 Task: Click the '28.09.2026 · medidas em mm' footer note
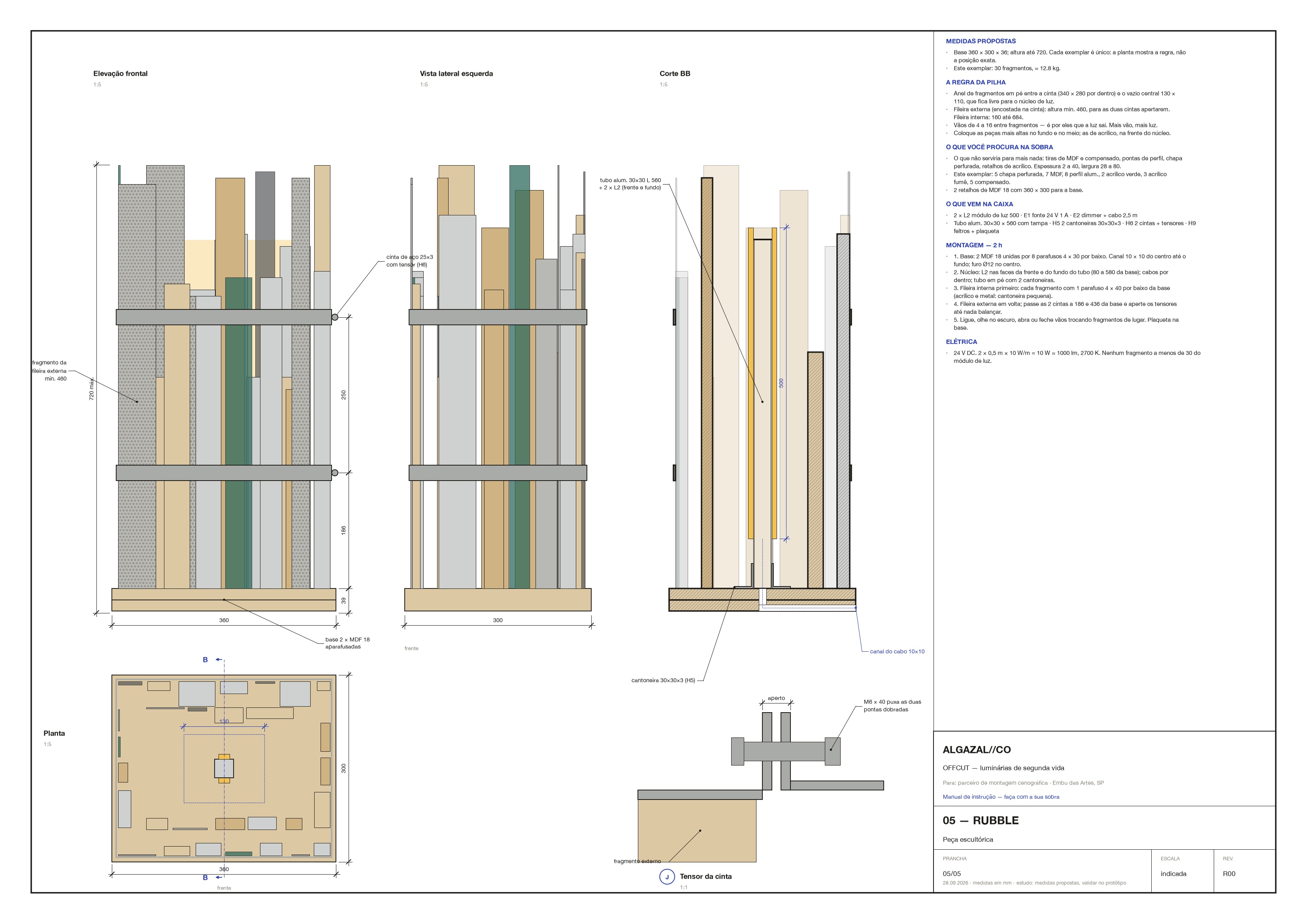click(1034, 883)
